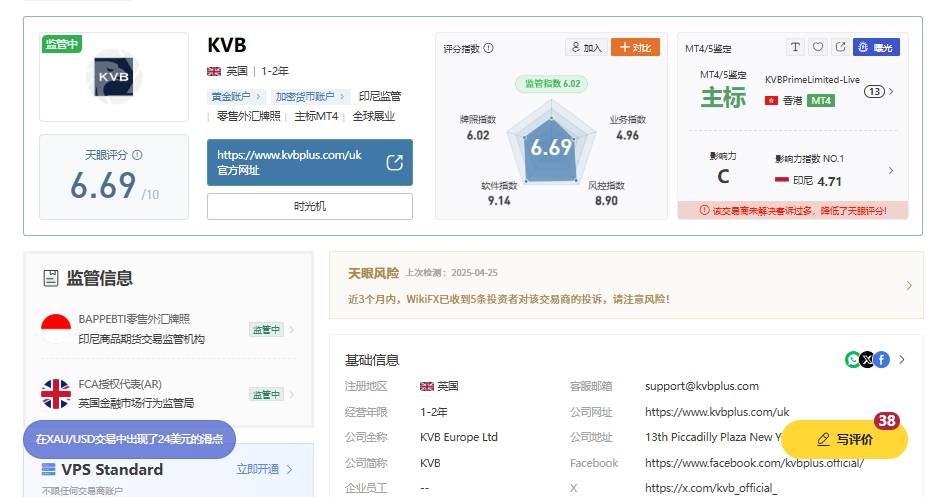Click the UK flag icon for FCA

point(56,394)
